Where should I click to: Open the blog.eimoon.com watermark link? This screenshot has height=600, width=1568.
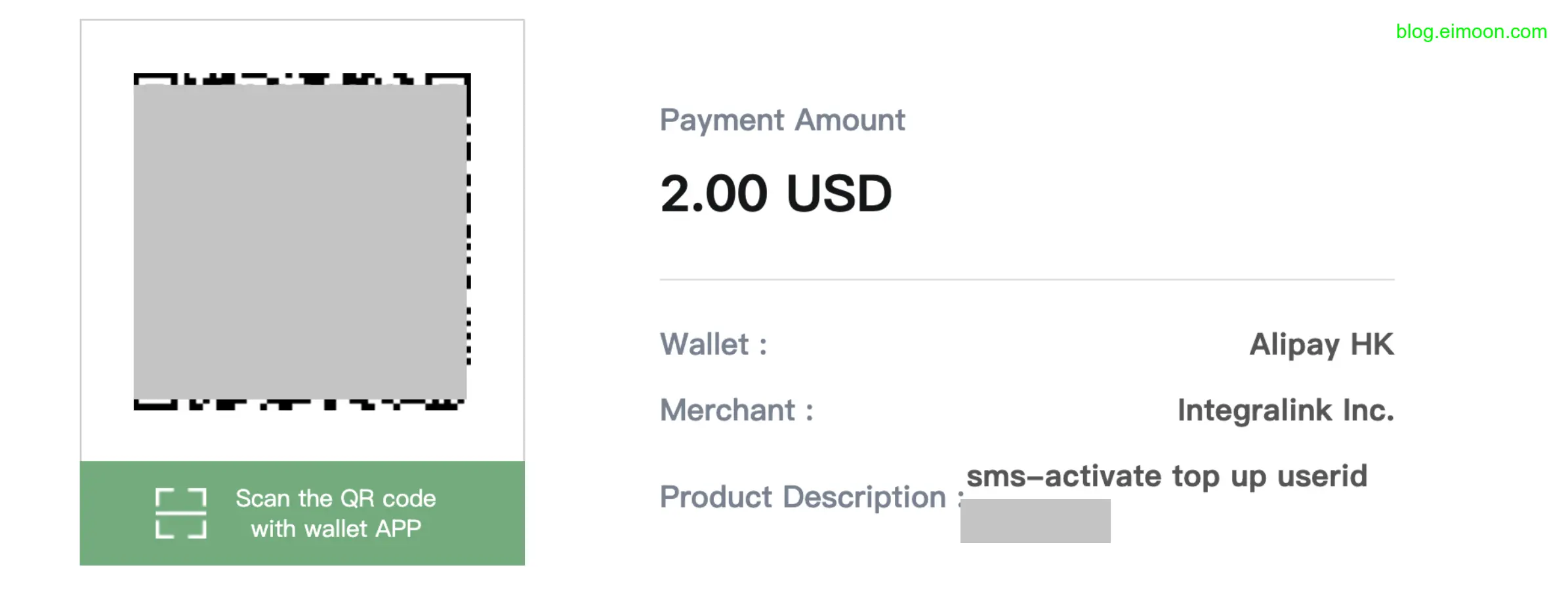(x=1471, y=32)
